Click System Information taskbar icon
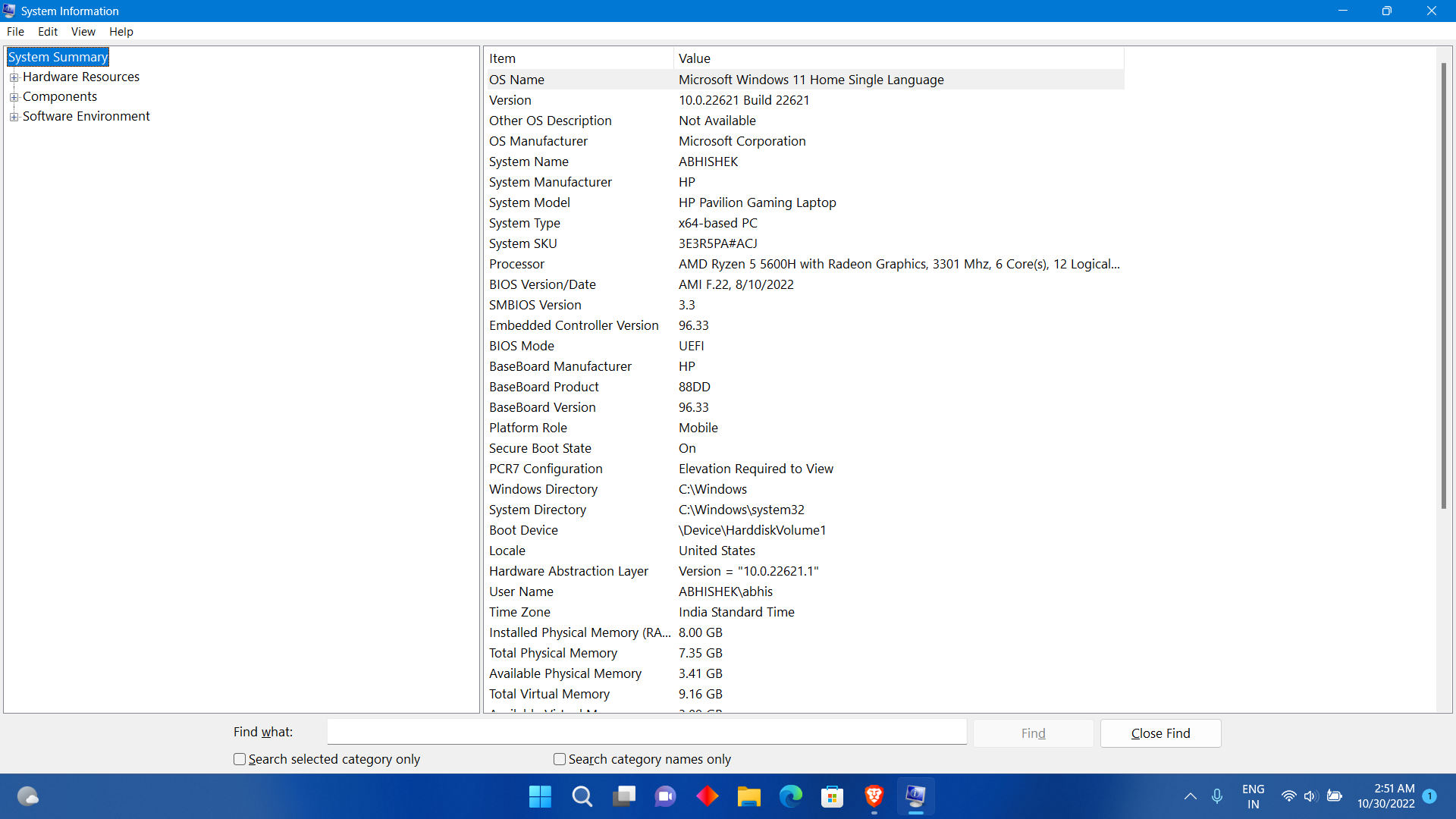 coord(916,796)
